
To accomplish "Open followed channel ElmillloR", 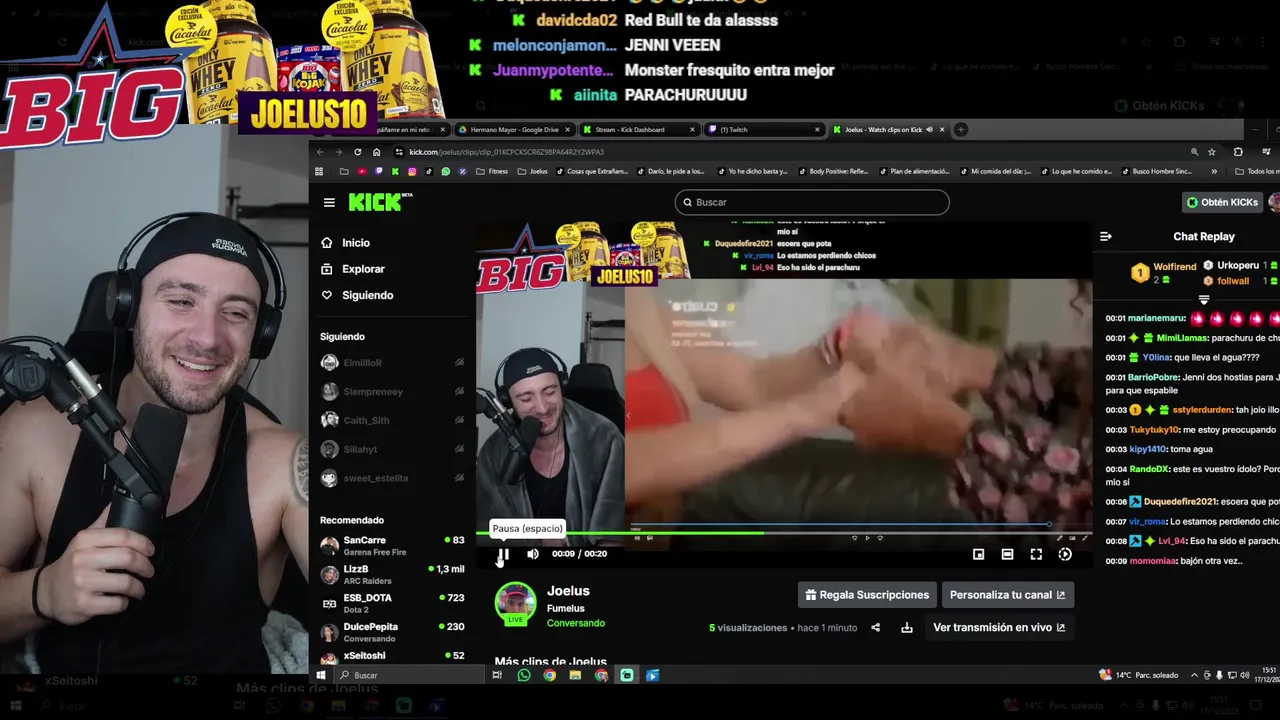I will [392, 363].
